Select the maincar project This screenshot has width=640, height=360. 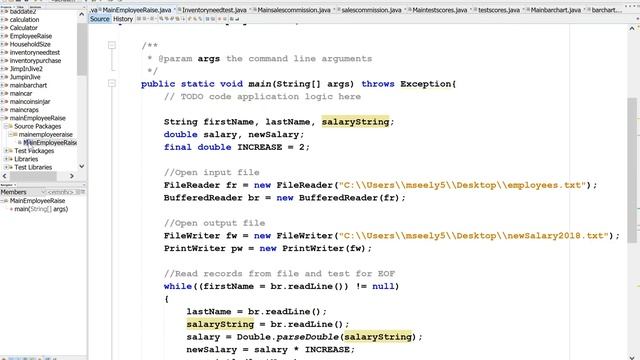pos(21,93)
